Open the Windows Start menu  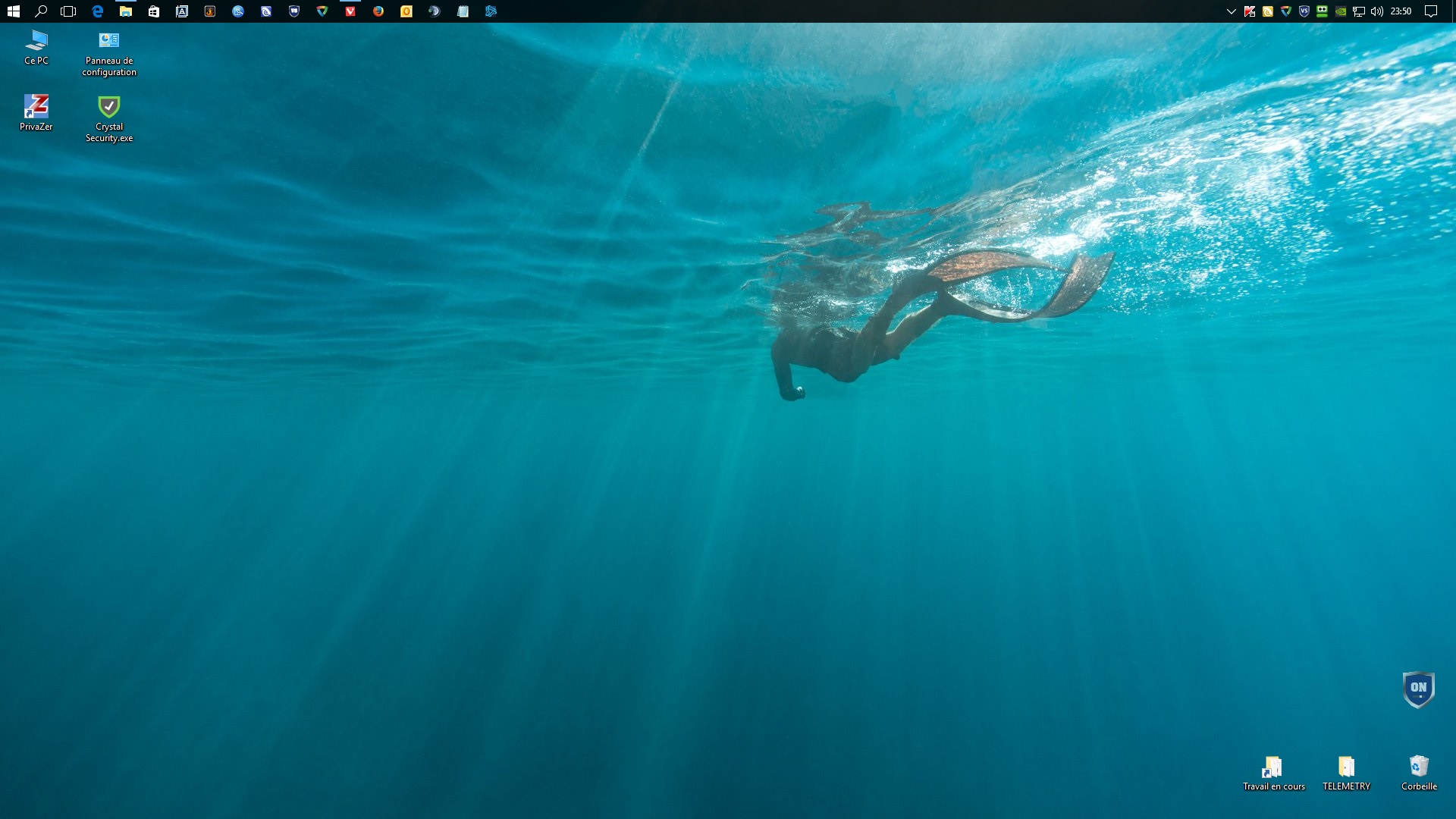click(x=13, y=11)
